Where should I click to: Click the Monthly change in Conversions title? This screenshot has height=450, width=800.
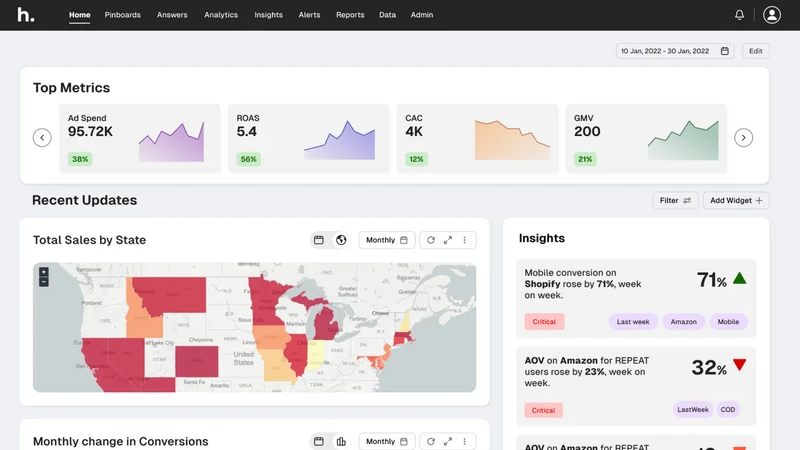[x=120, y=441]
